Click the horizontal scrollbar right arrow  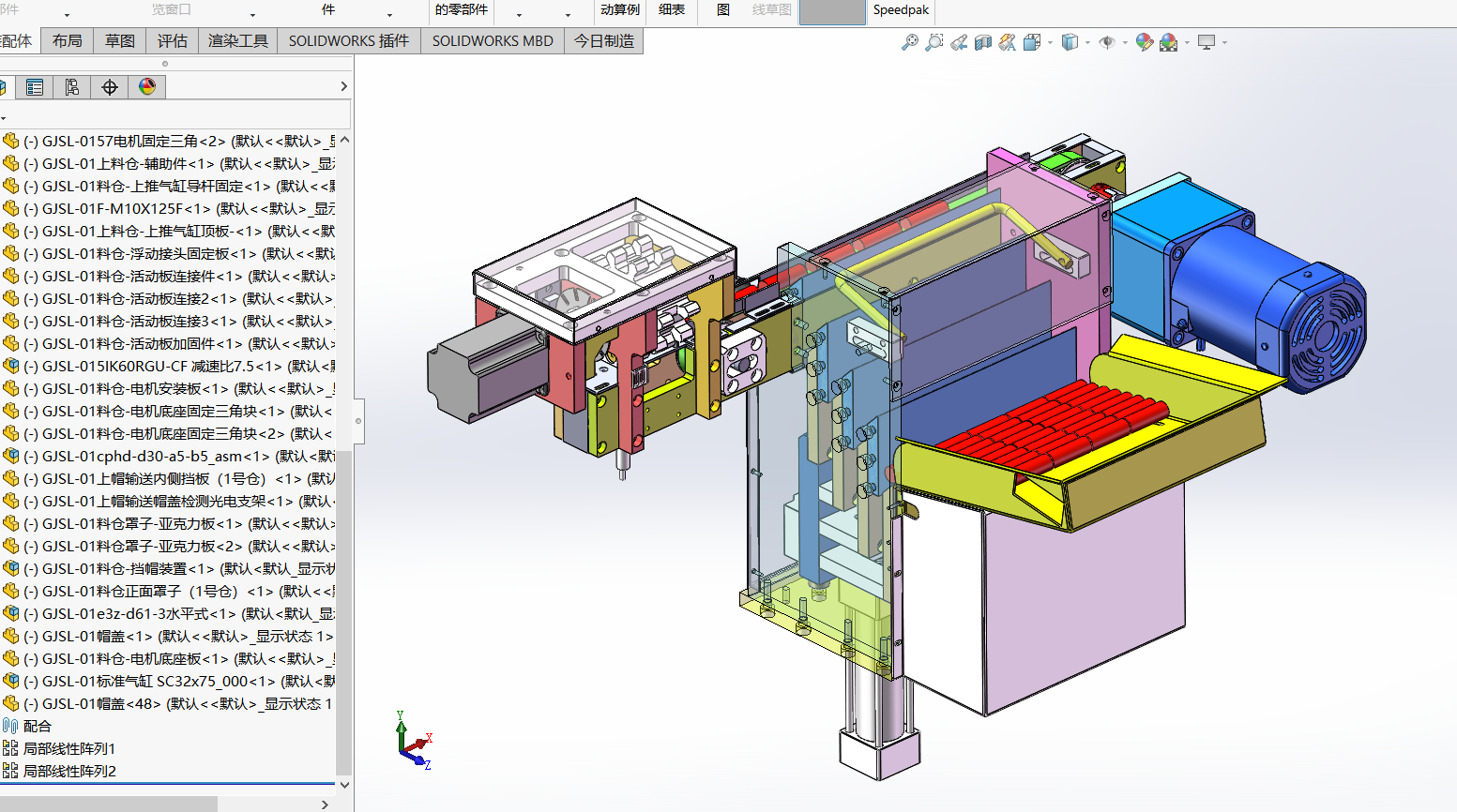pyautogui.click(x=325, y=804)
